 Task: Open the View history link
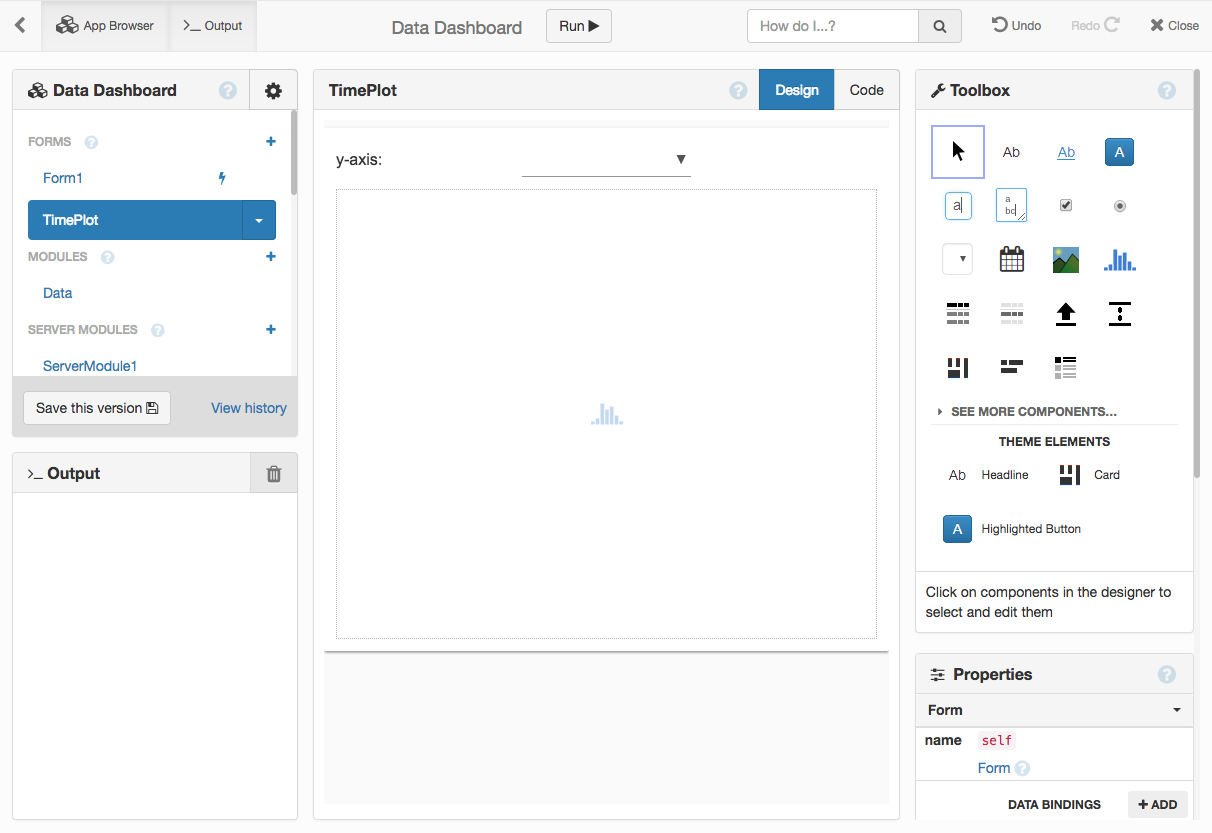(248, 408)
